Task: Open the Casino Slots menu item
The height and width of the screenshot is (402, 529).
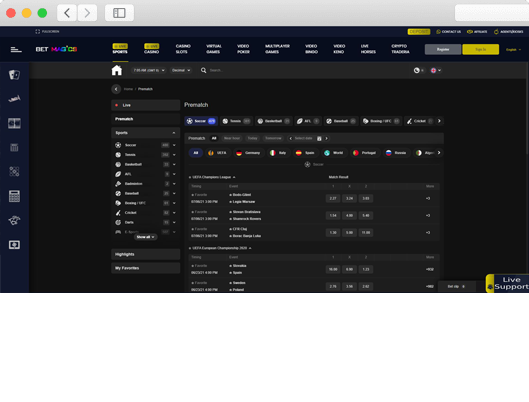Action: coord(183,49)
